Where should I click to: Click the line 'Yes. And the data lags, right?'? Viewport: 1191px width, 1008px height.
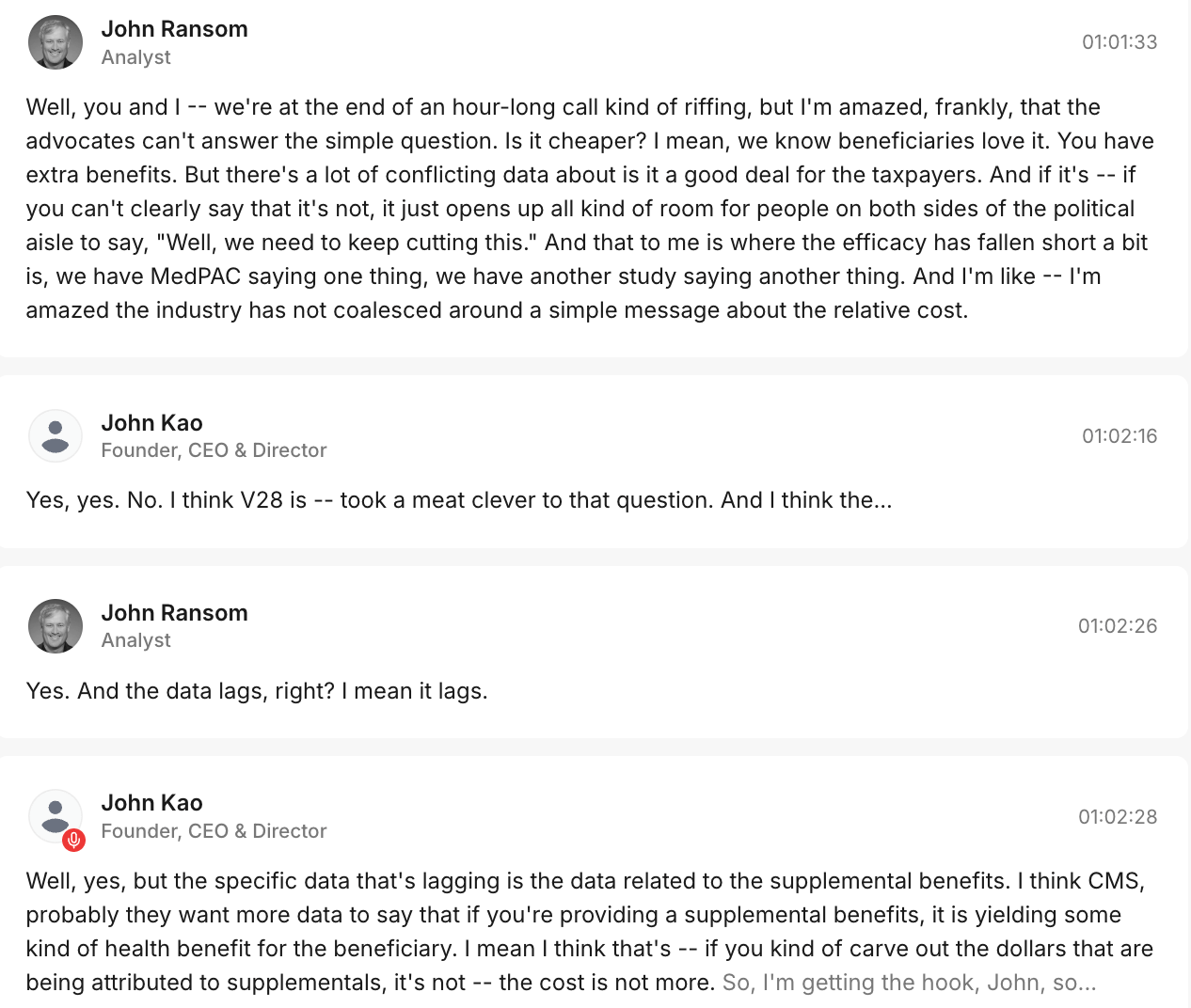click(257, 691)
